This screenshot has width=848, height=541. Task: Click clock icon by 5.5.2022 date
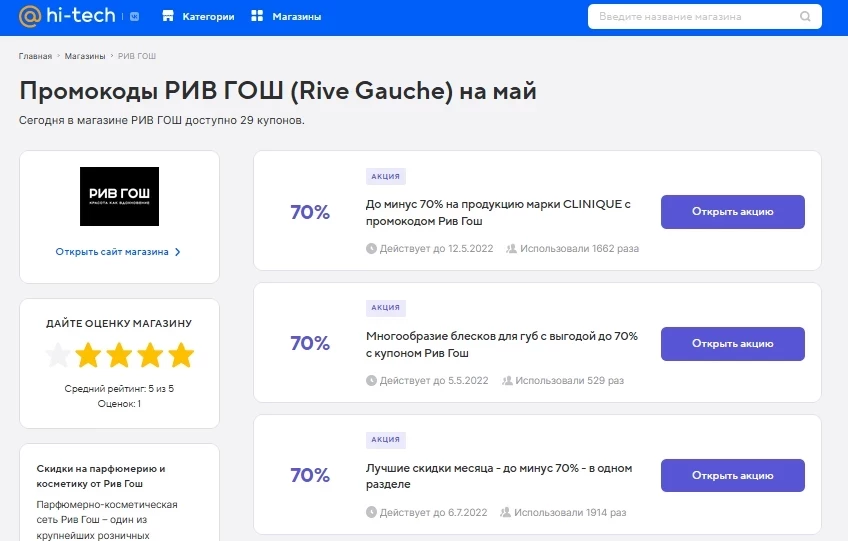coord(371,380)
